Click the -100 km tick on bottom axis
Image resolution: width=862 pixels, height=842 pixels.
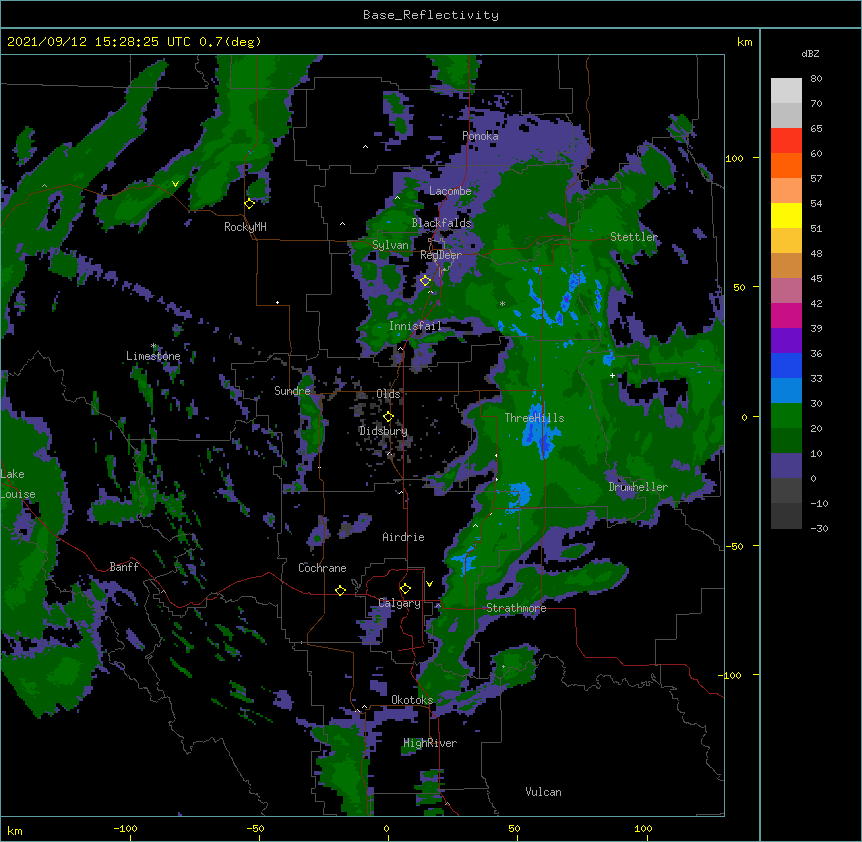125,828
